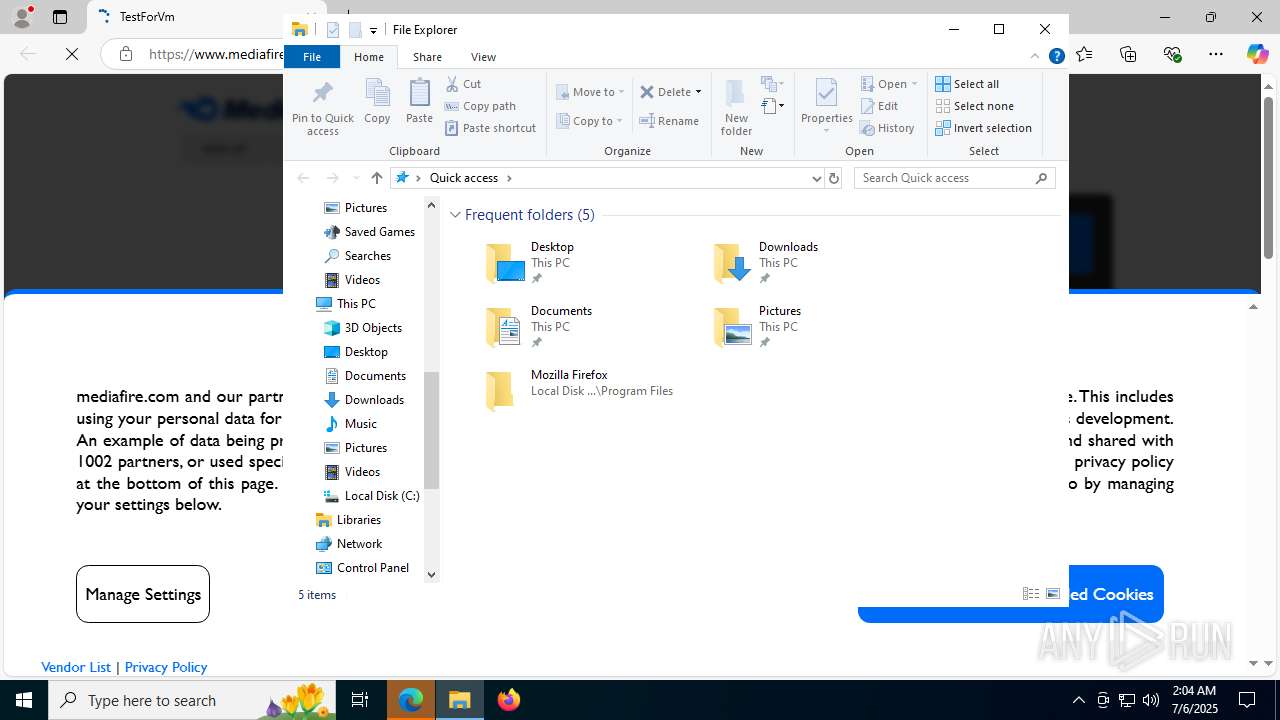Open Edge Copilot sidebar icon
This screenshot has height=720, width=1280.
pyautogui.click(x=1257, y=54)
